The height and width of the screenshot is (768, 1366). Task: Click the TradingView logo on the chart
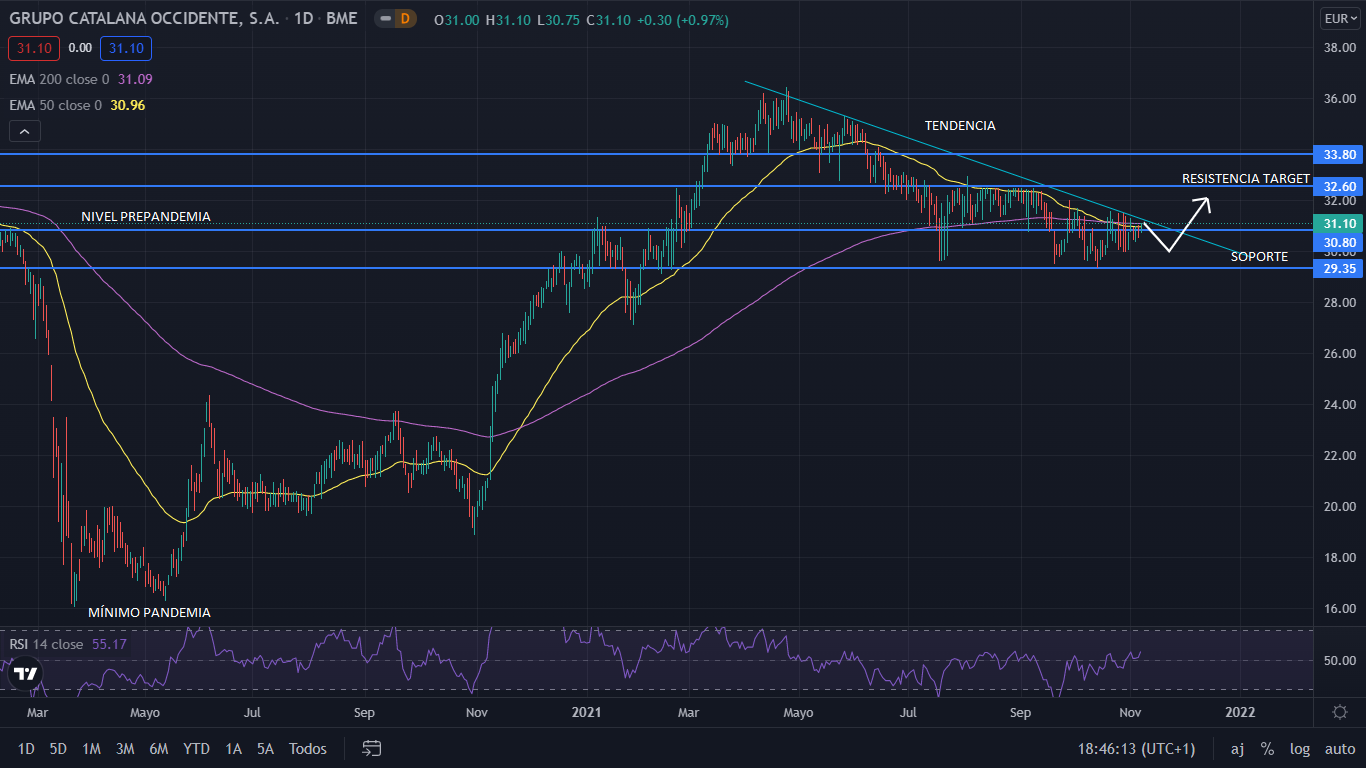pos(23,675)
